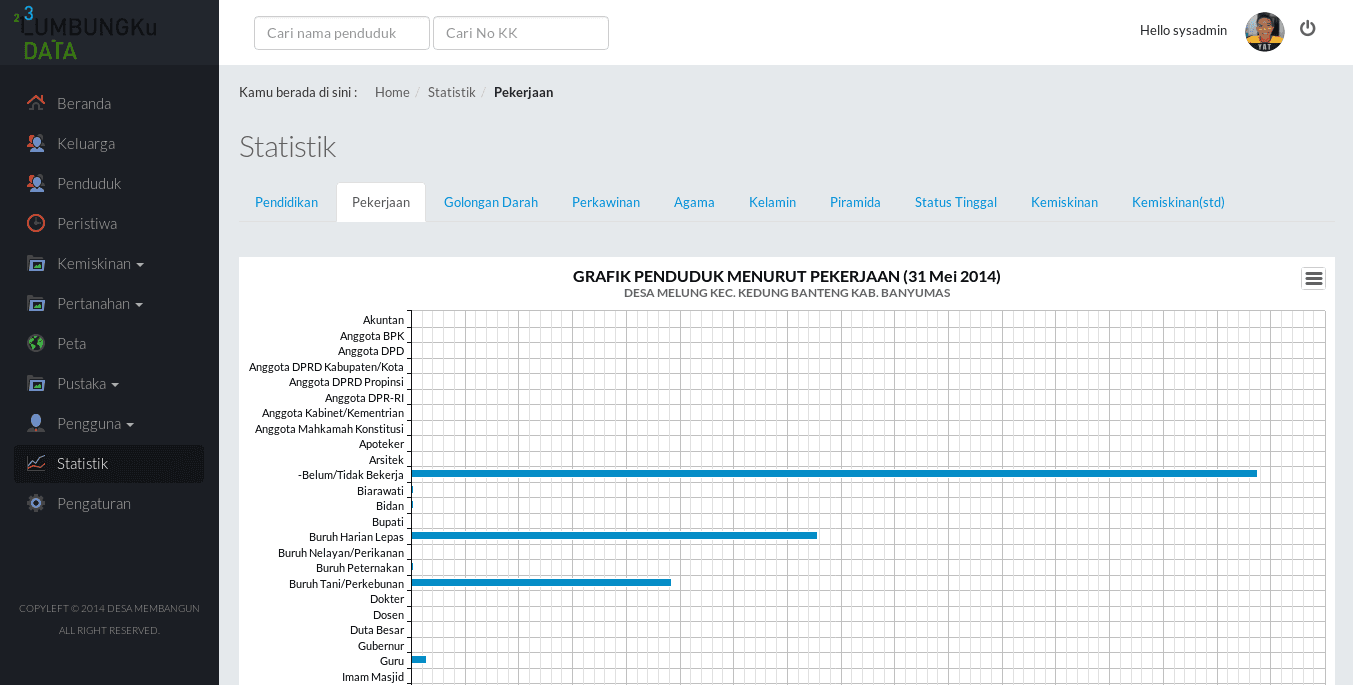Click the sysadmin avatar picture

tap(1265, 32)
